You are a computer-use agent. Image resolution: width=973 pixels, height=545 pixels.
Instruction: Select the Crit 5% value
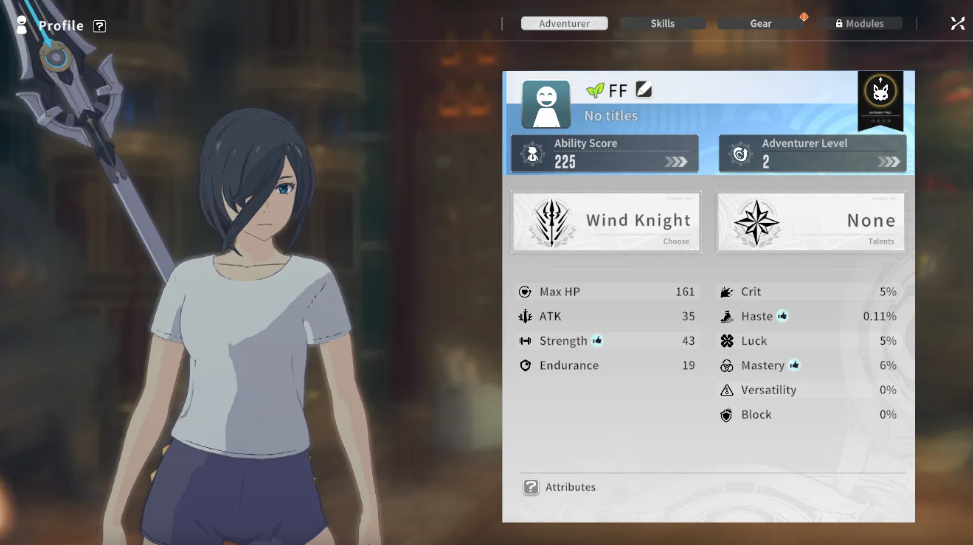(888, 292)
